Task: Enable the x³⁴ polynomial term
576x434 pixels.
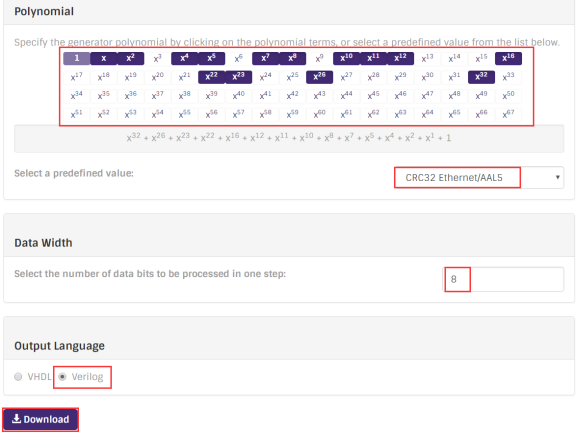Action: 76,96
